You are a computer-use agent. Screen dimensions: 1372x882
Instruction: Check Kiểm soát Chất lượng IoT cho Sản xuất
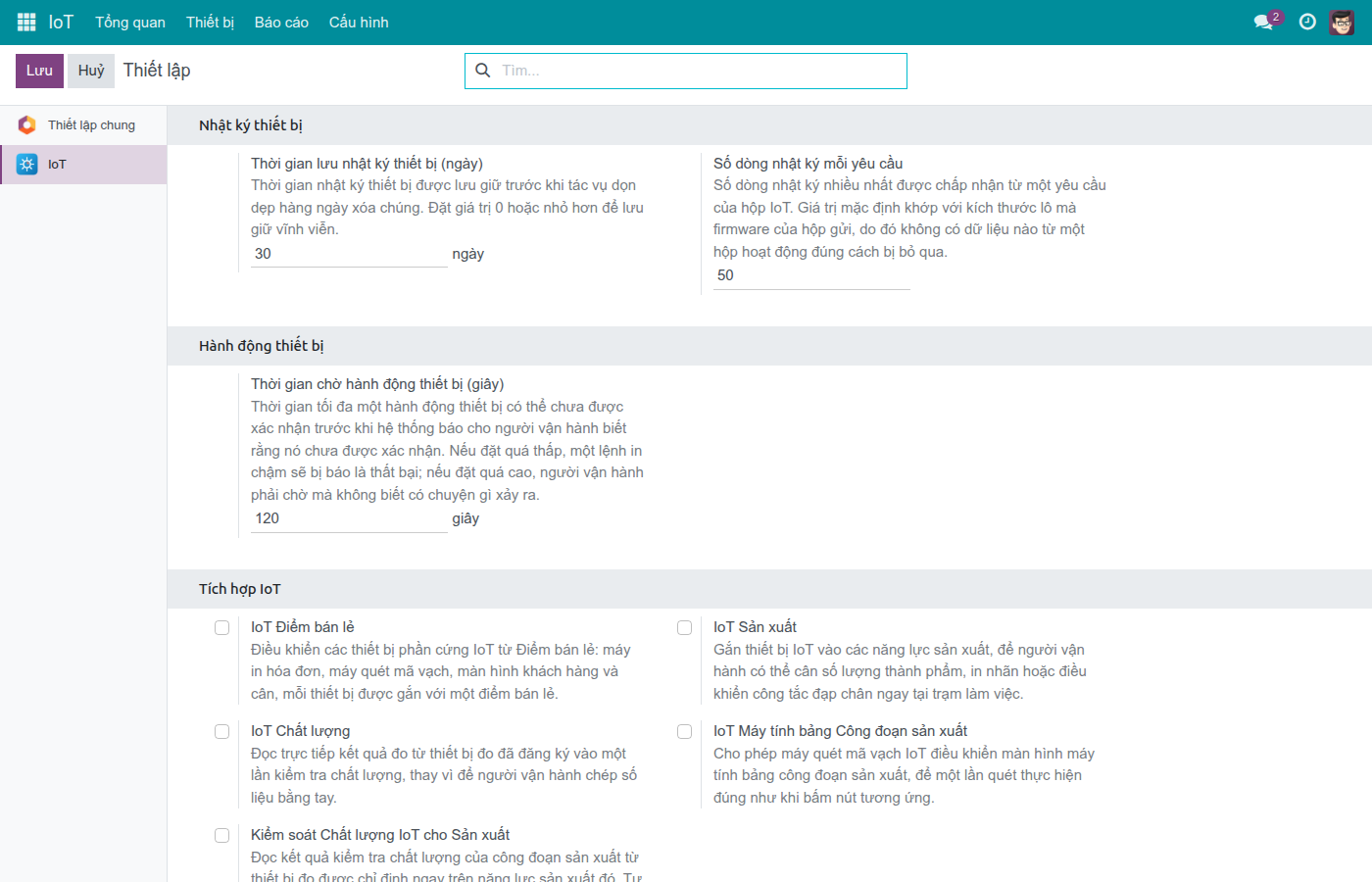click(x=222, y=835)
